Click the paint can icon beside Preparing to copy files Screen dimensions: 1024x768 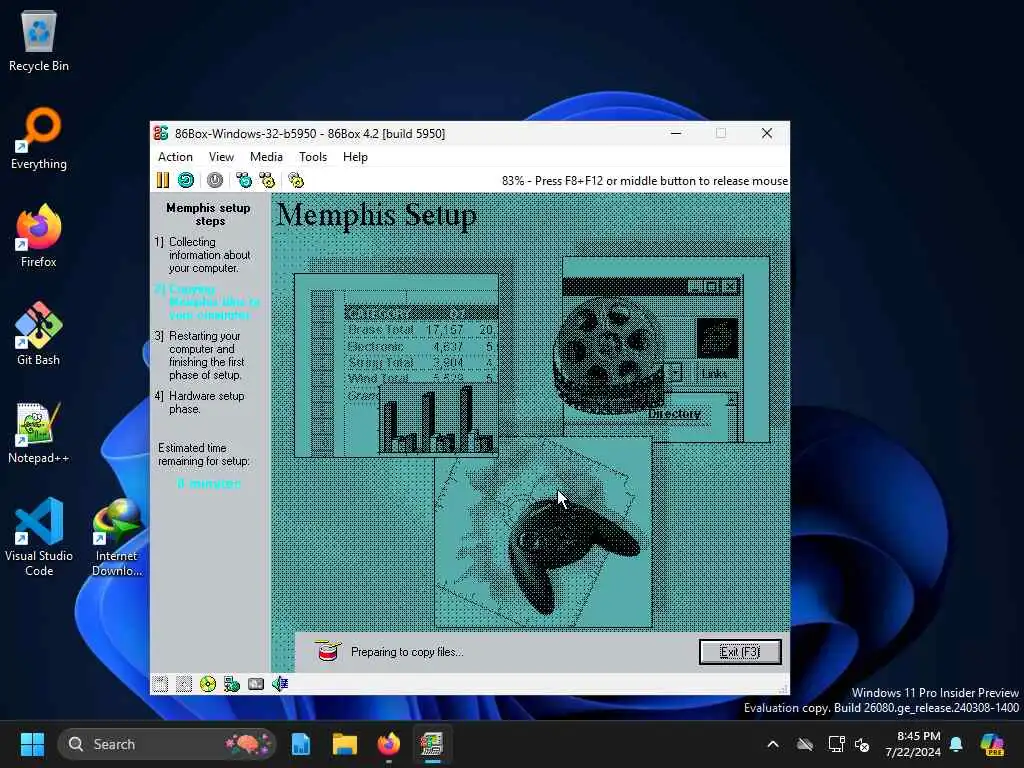tap(328, 651)
